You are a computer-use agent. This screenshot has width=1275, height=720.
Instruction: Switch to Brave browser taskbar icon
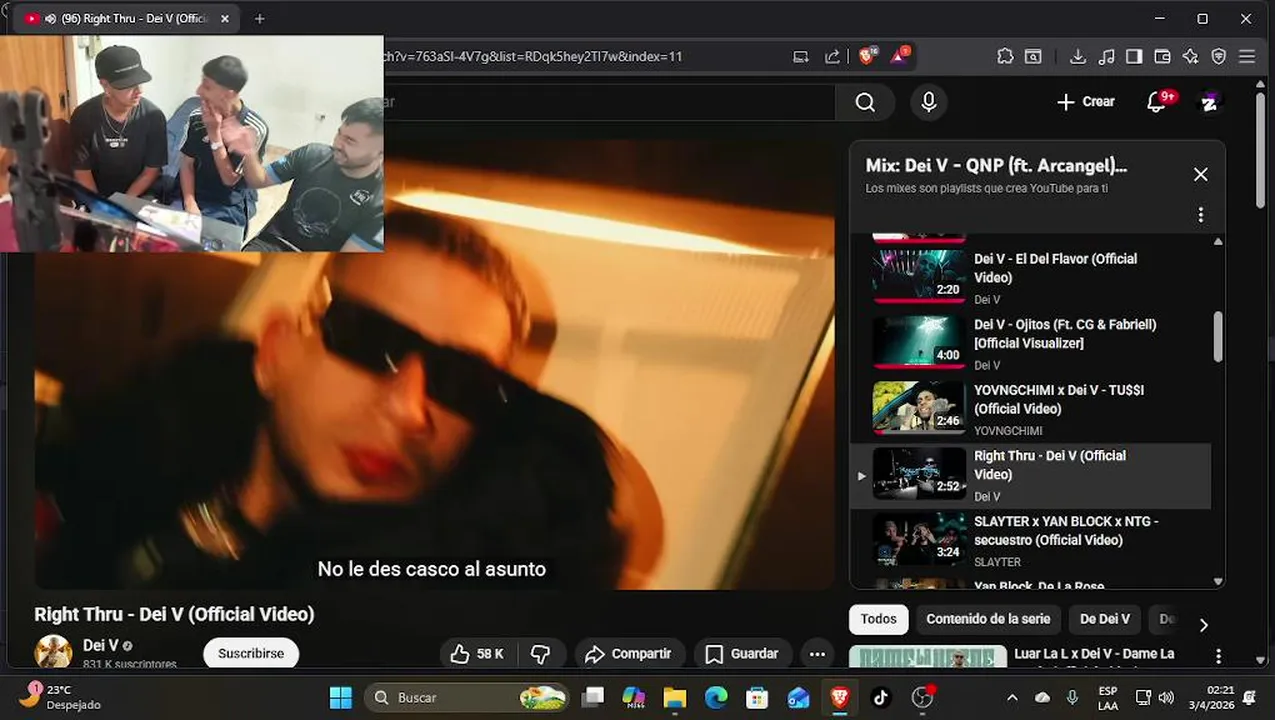coord(839,697)
